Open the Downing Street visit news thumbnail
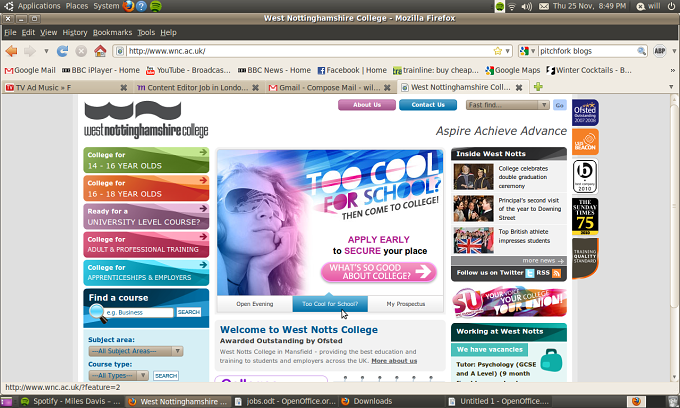The width and height of the screenshot is (680, 408). coord(474,209)
